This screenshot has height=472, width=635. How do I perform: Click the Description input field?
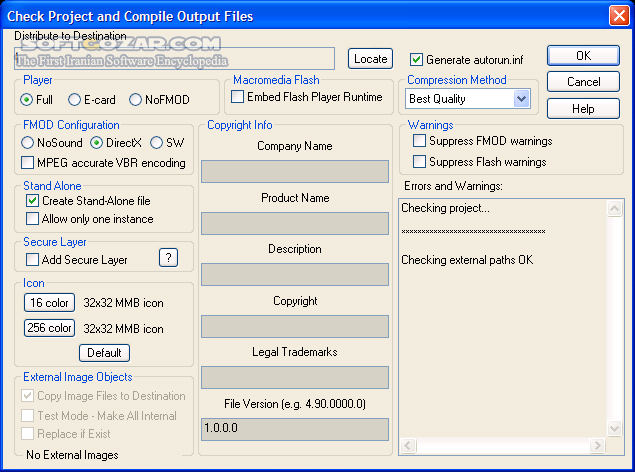tap(295, 275)
